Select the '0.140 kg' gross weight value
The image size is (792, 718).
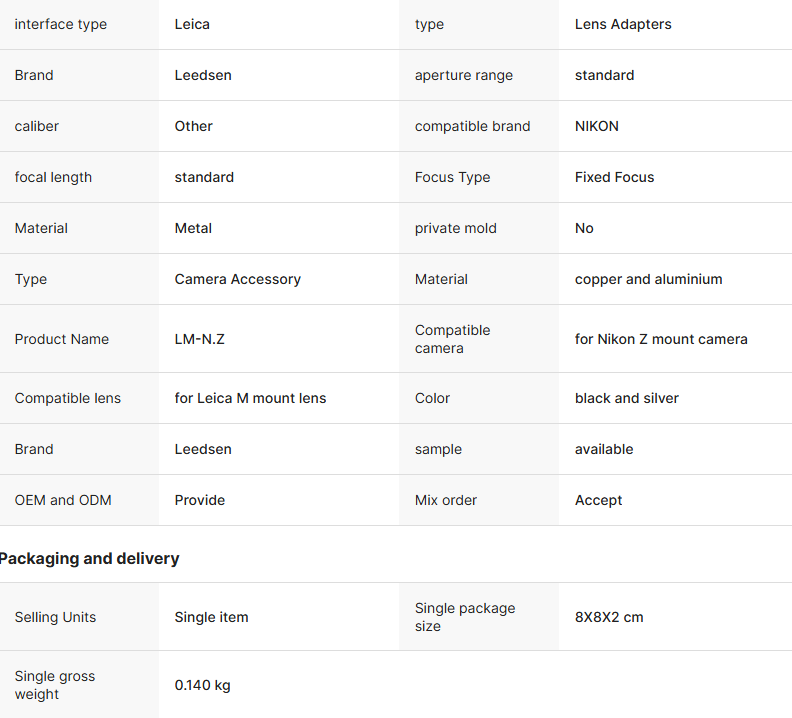coord(202,685)
